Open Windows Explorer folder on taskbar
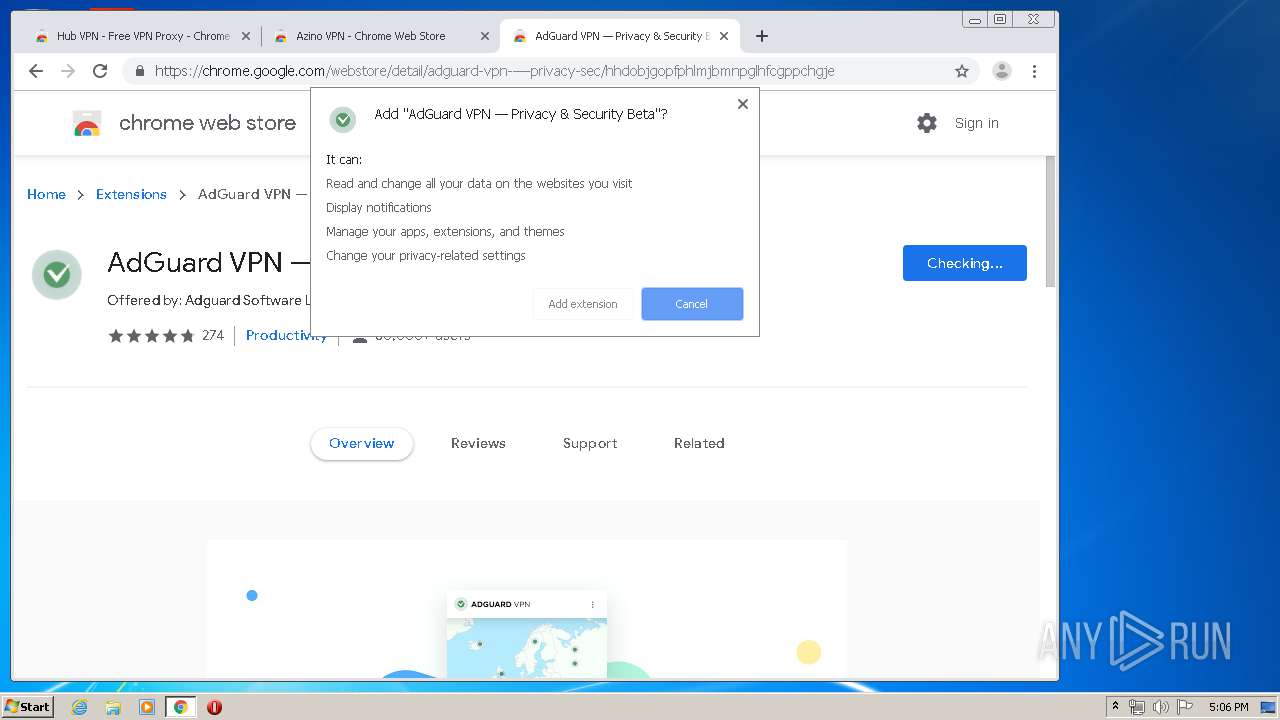The image size is (1280, 720). 113,707
